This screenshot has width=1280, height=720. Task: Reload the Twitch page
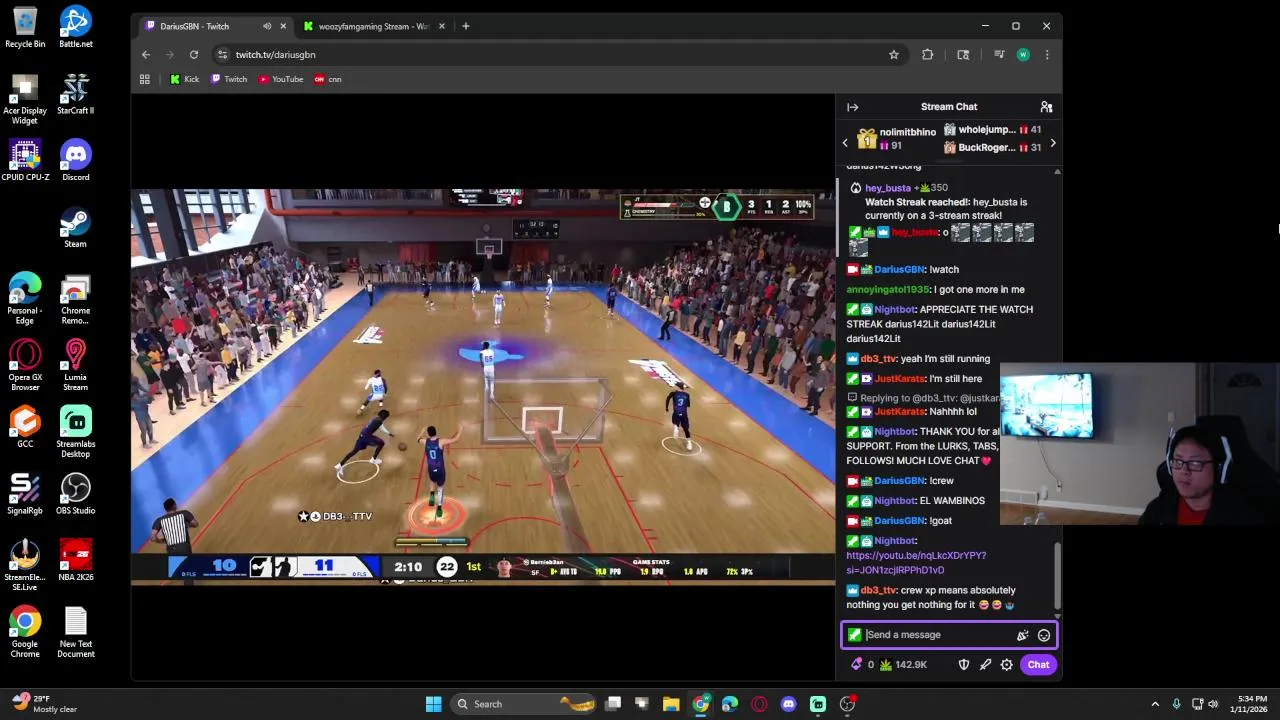(194, 55)
